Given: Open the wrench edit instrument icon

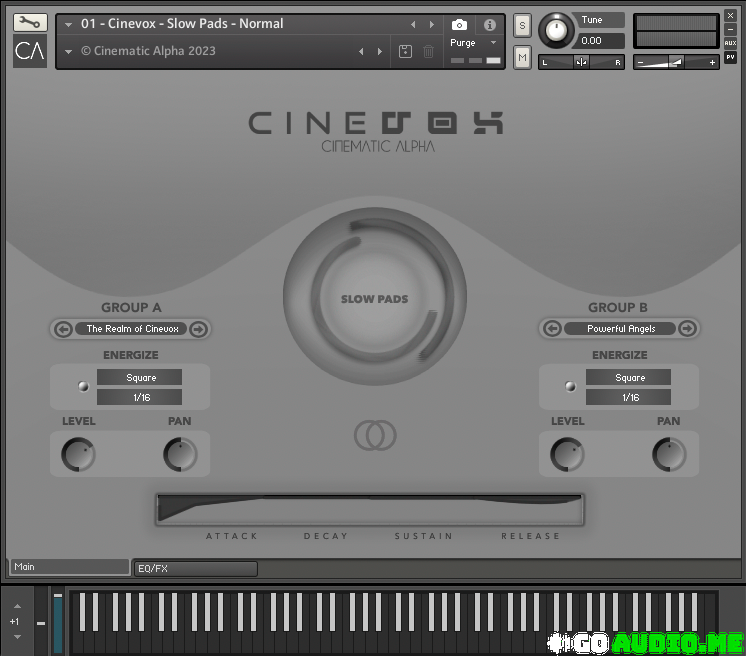Looking at the screenshot, I should pos(30,22).
